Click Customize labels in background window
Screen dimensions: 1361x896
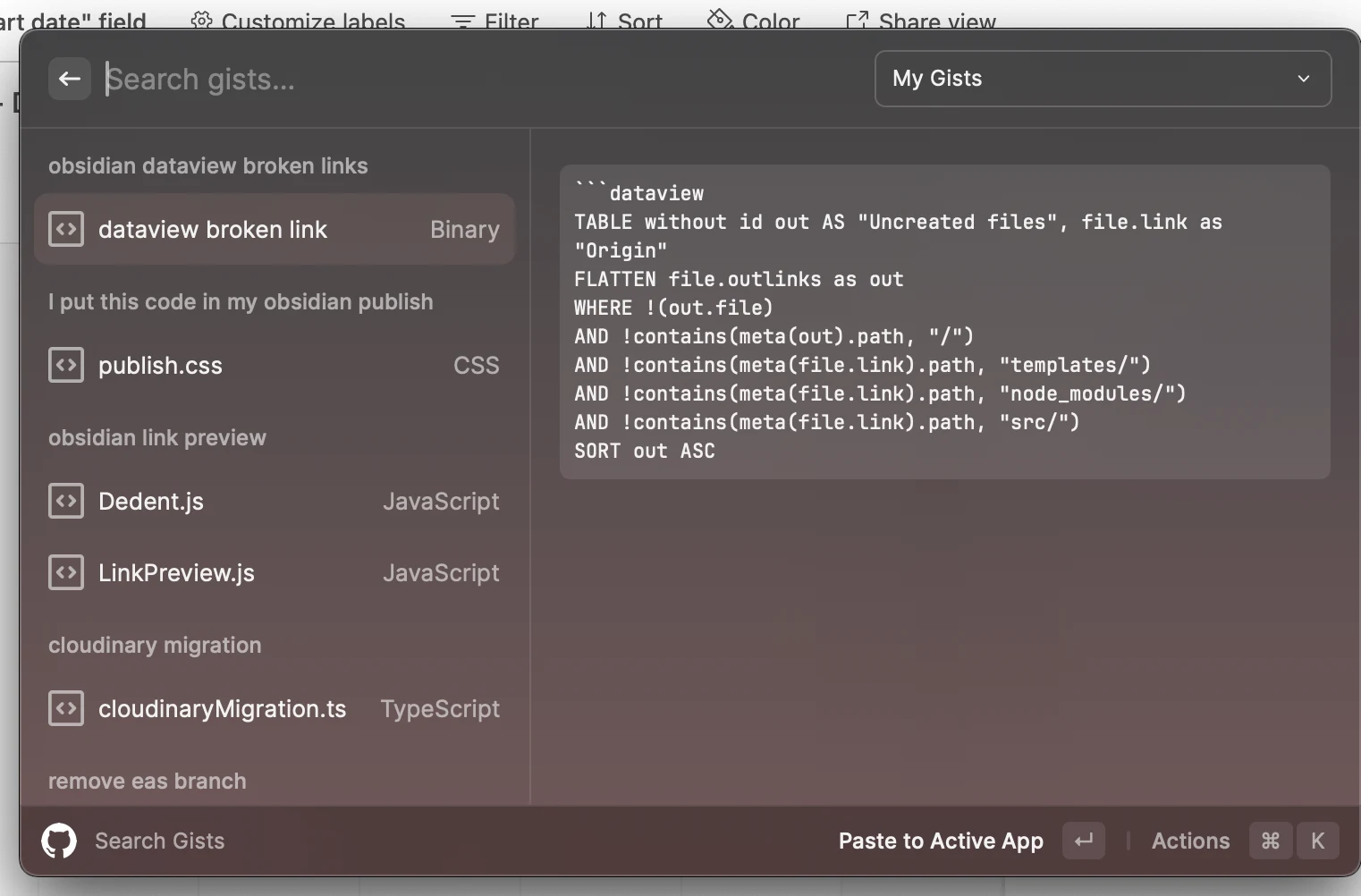pos(299,20)
